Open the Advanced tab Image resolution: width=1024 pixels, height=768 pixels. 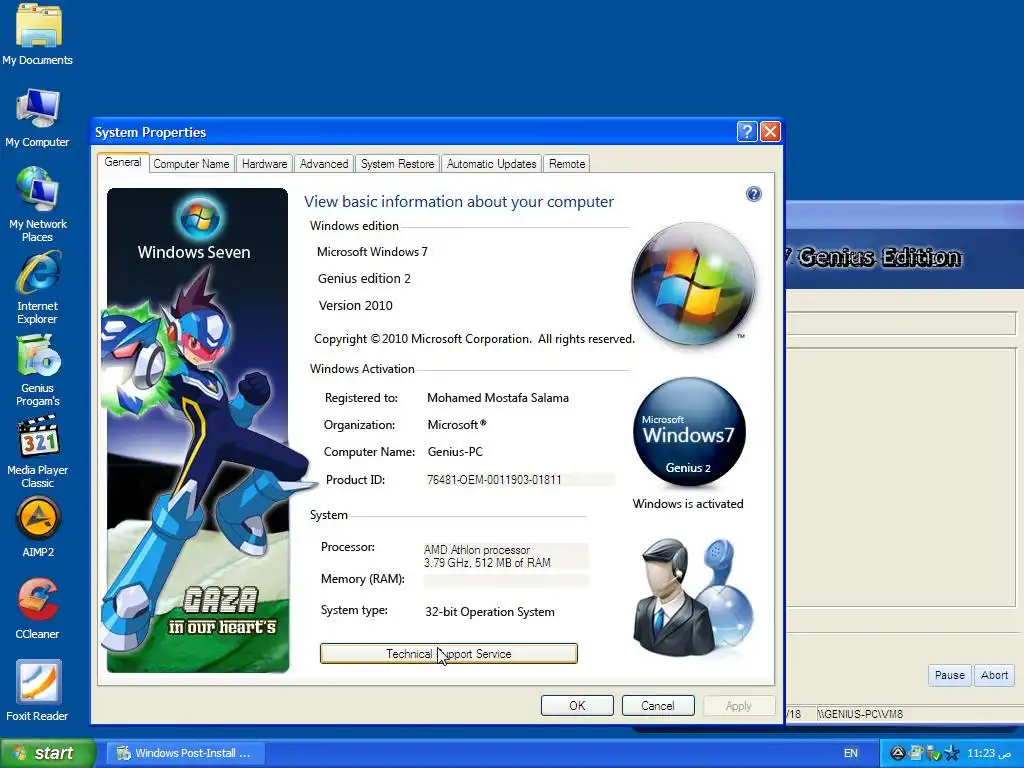tap(324, 164)
